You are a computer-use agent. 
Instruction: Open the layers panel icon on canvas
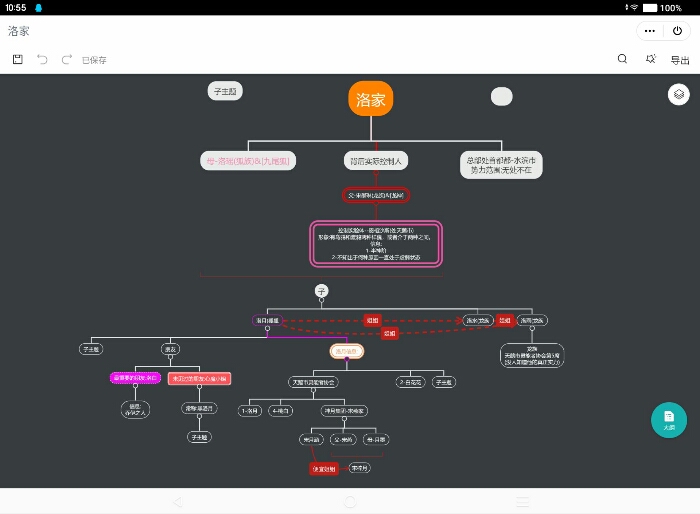point(679,94)
